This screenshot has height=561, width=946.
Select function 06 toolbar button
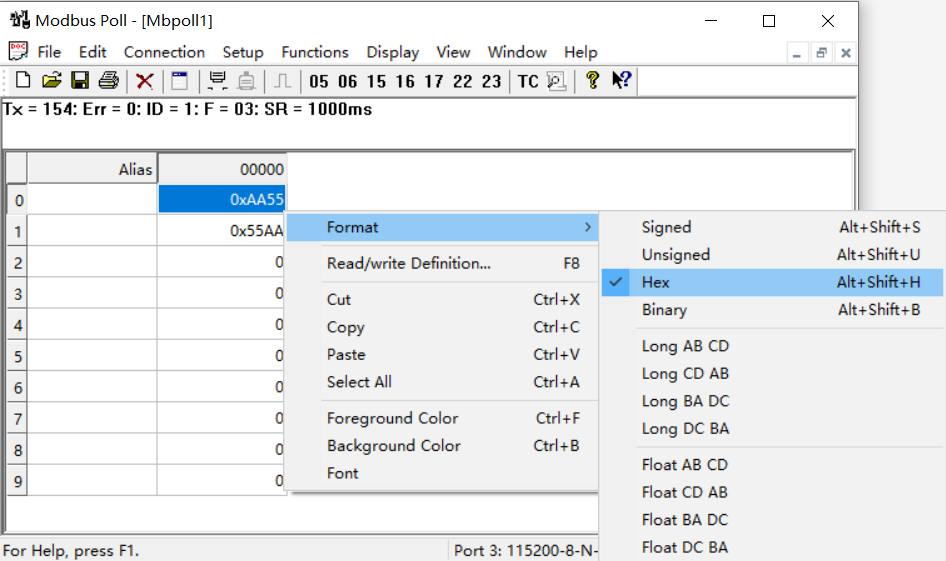347,81
